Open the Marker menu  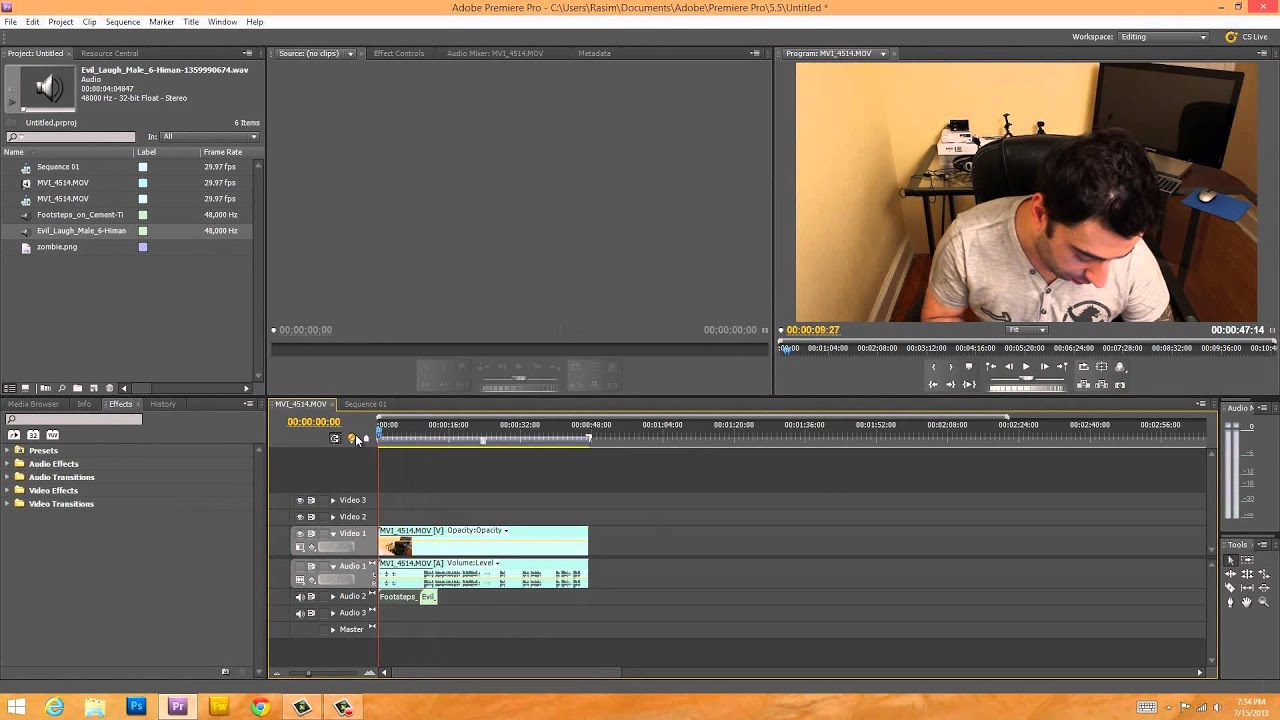[x=161, y=22]
